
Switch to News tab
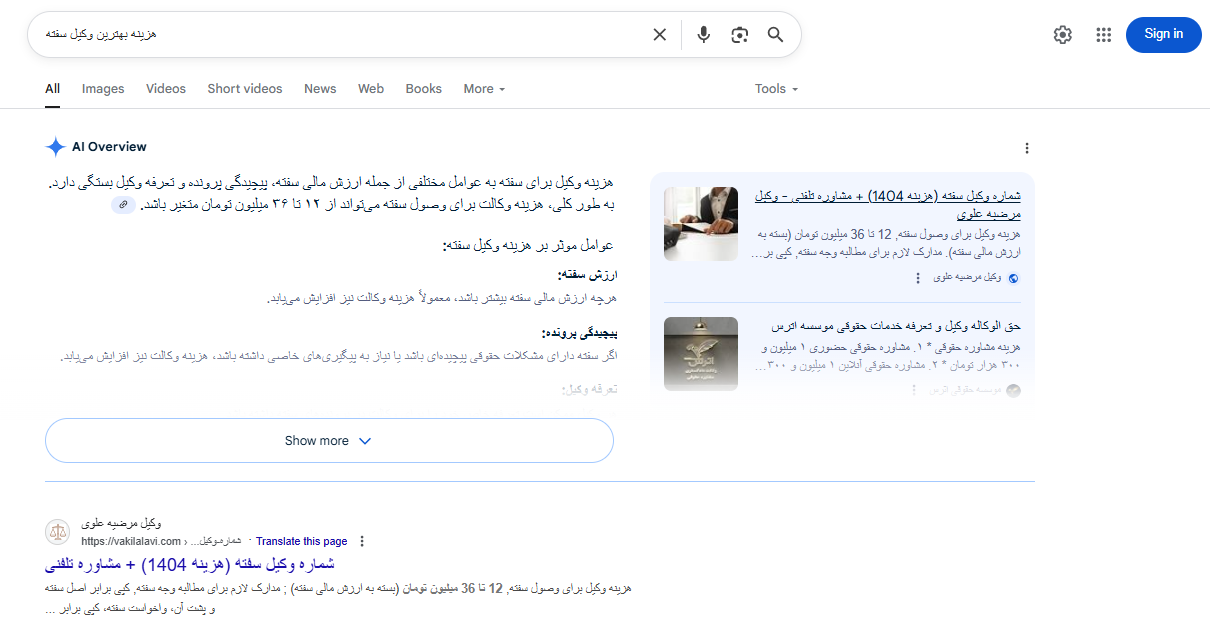click(320, 89)
